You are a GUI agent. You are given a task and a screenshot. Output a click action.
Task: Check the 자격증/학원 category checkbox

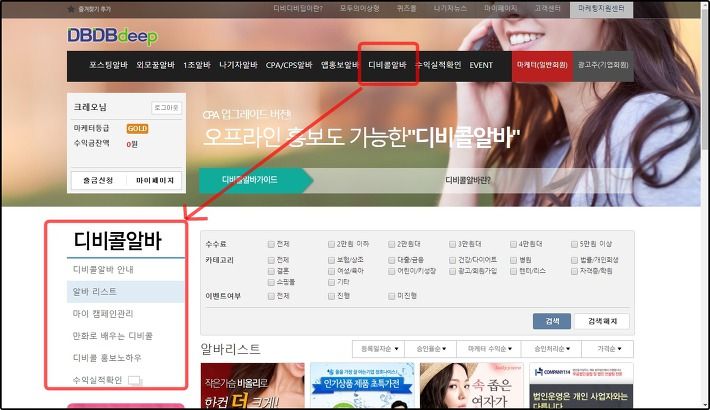[x=574, y=271]
